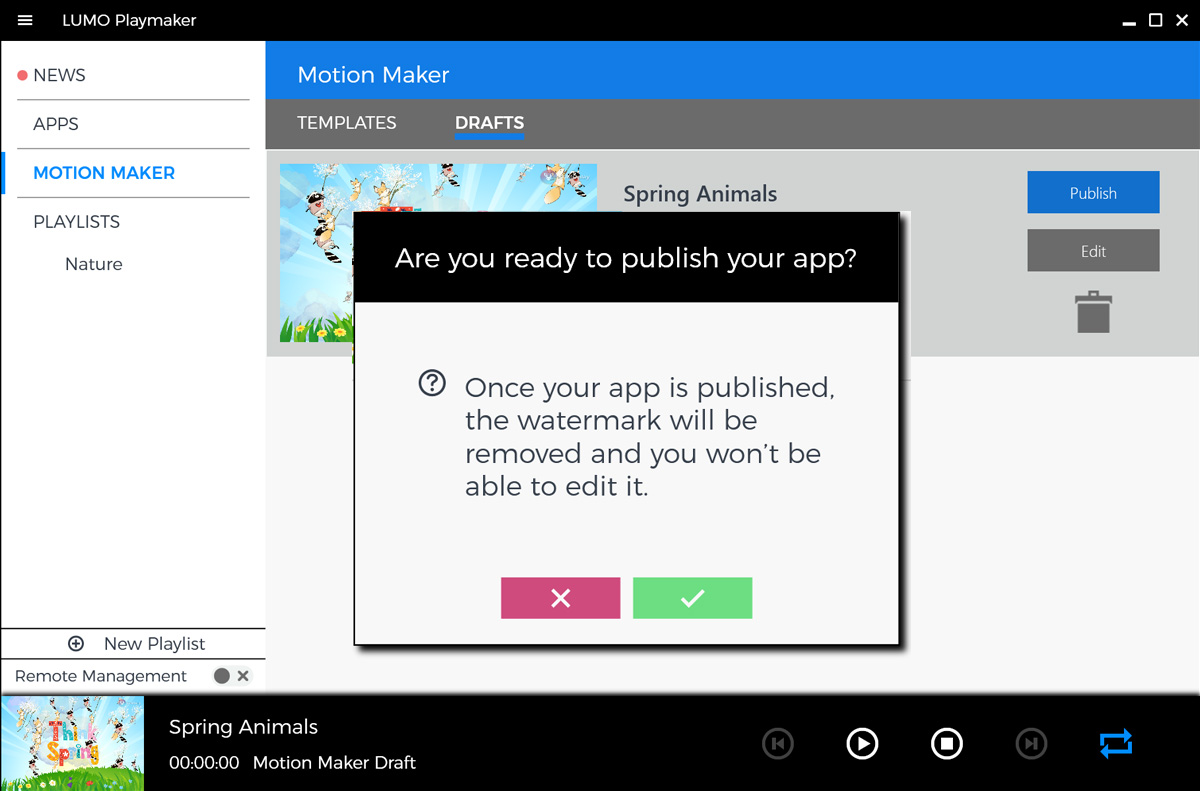Screen dimensions: 1200x791
Task: Open the Apps section
Action: point(56,124)
